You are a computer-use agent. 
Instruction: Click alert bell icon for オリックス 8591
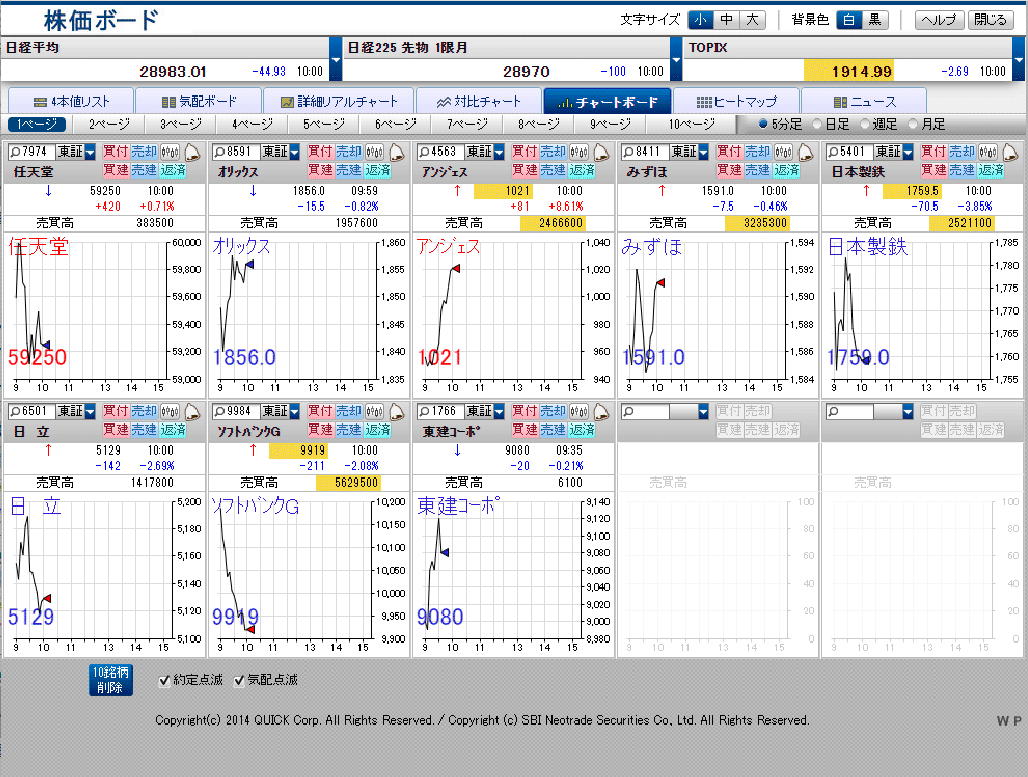pos(397,152)
